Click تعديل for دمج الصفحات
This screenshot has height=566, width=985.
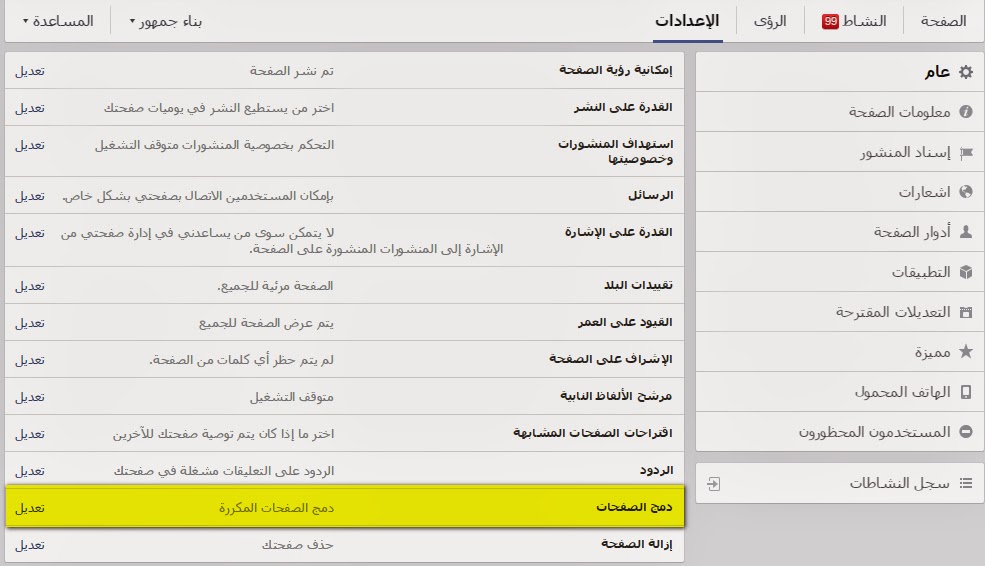click(30, 508)
